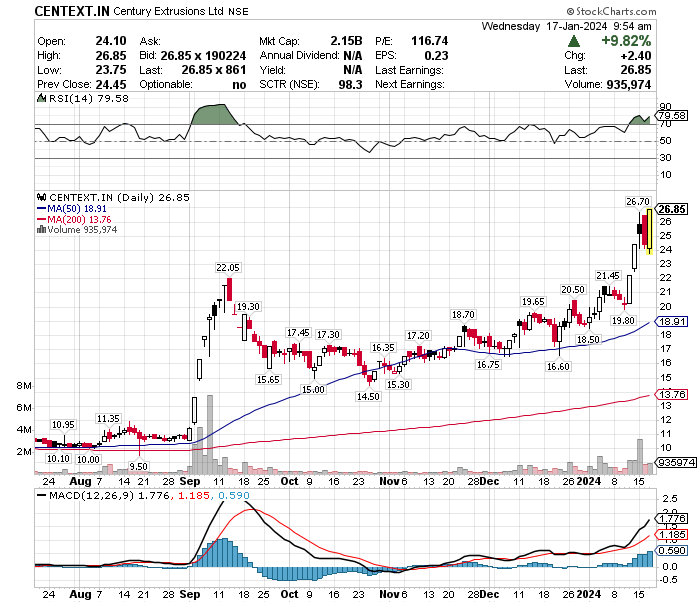The width and height of the screenshot is (700, 603).
Task: Click the CENTEXT.IN ticker symbol in header
Action: [x=72, y=11]
